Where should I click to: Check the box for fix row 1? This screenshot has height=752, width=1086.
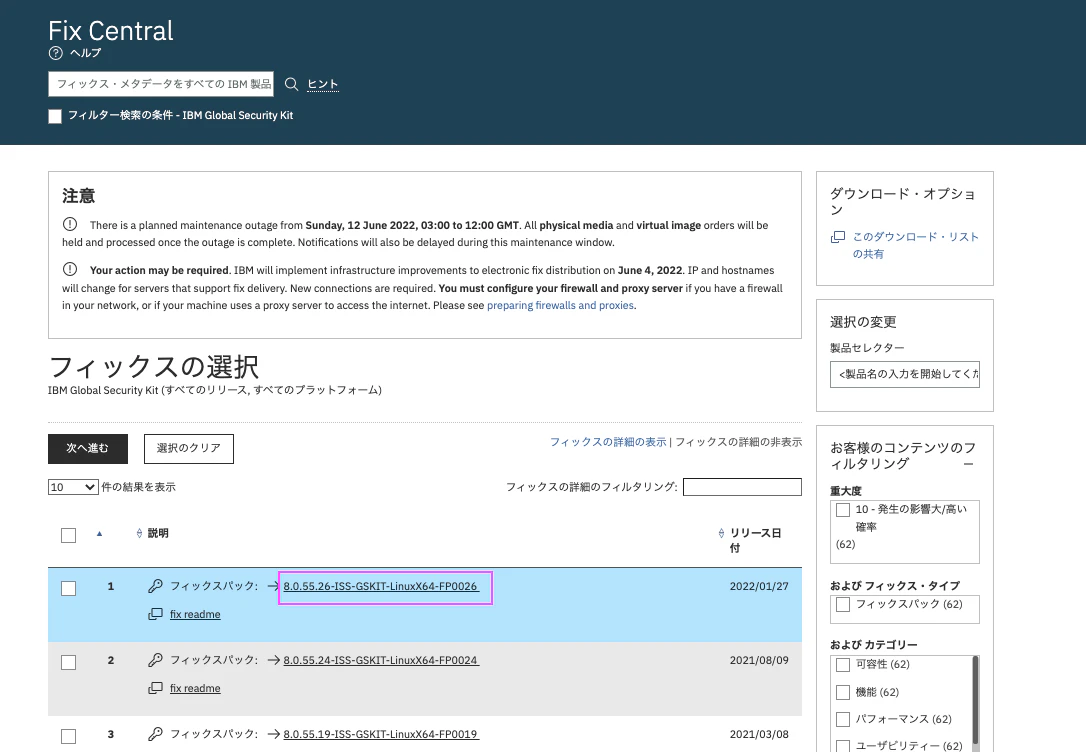pos(69,589)
